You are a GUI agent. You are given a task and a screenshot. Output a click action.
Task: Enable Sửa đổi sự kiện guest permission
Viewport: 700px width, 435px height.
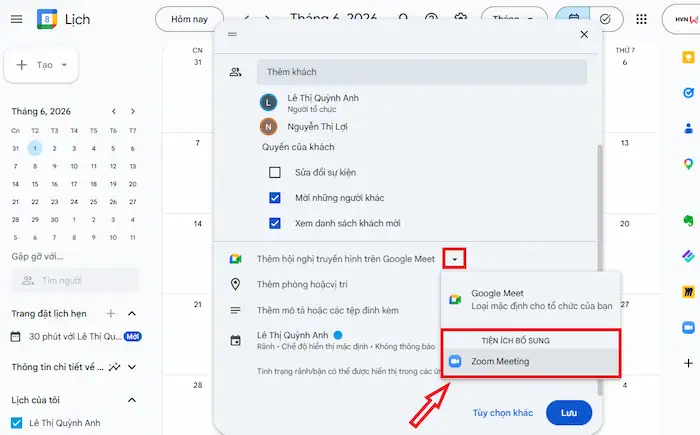(275, 172)
